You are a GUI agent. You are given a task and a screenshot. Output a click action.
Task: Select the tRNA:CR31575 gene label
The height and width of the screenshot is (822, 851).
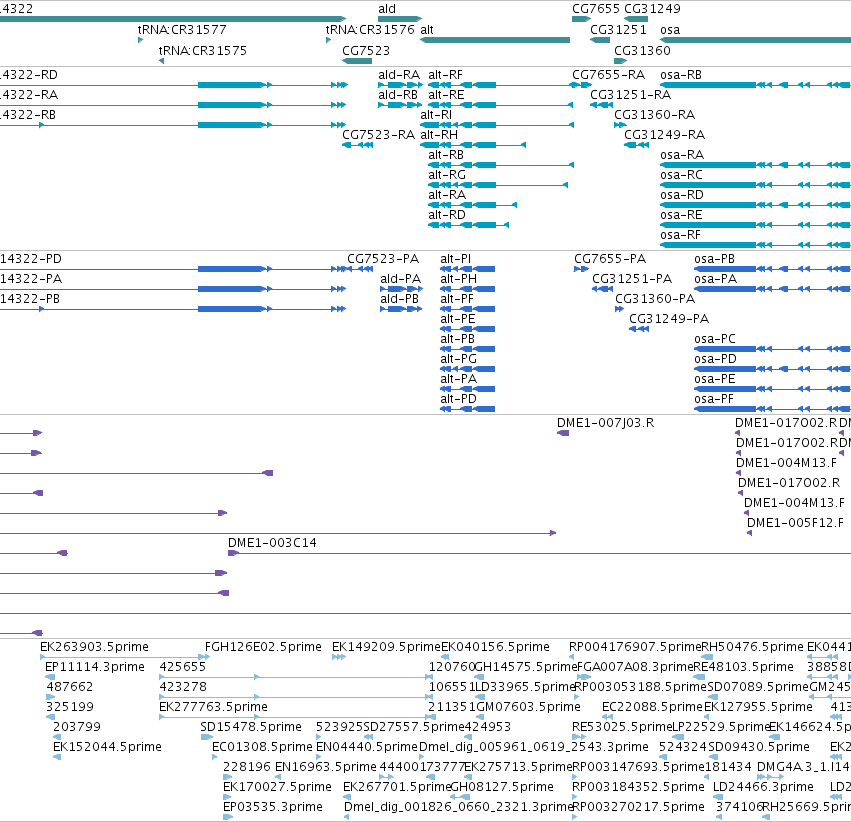202,50
